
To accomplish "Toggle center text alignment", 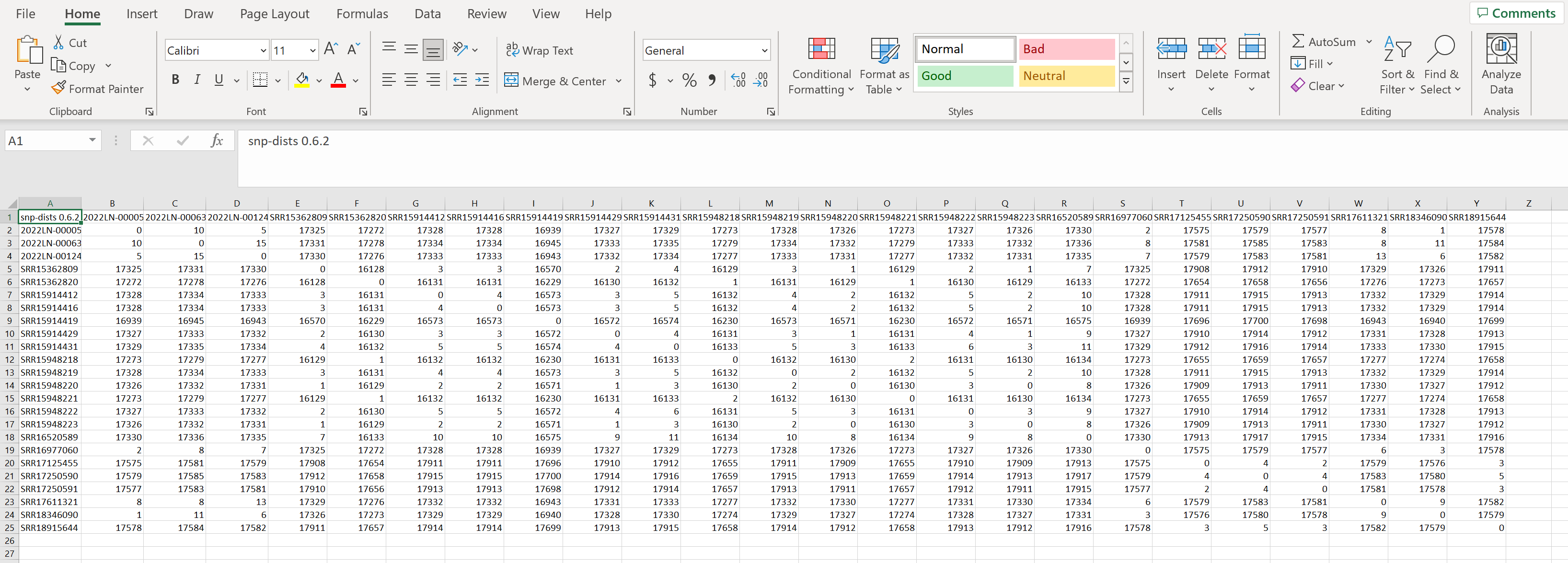I will point(411,80).
